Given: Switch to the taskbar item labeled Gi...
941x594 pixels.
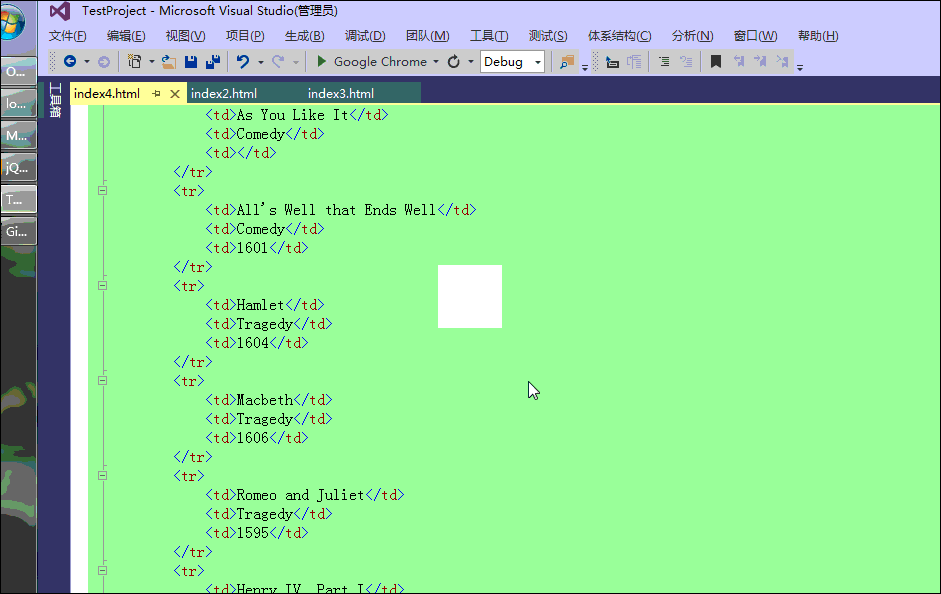Looking at the screenshot, I should 18,231.
